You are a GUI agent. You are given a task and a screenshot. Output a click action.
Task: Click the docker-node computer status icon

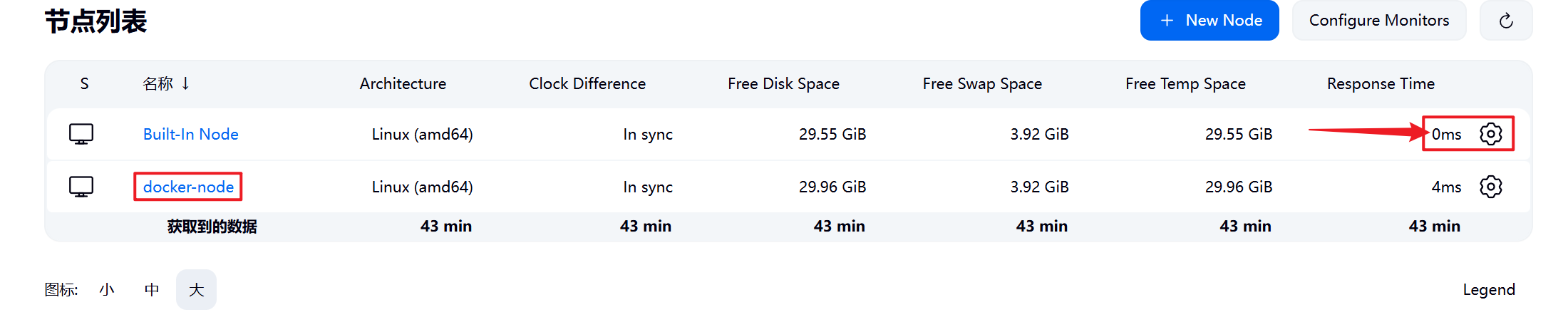(x=81, y=187)
